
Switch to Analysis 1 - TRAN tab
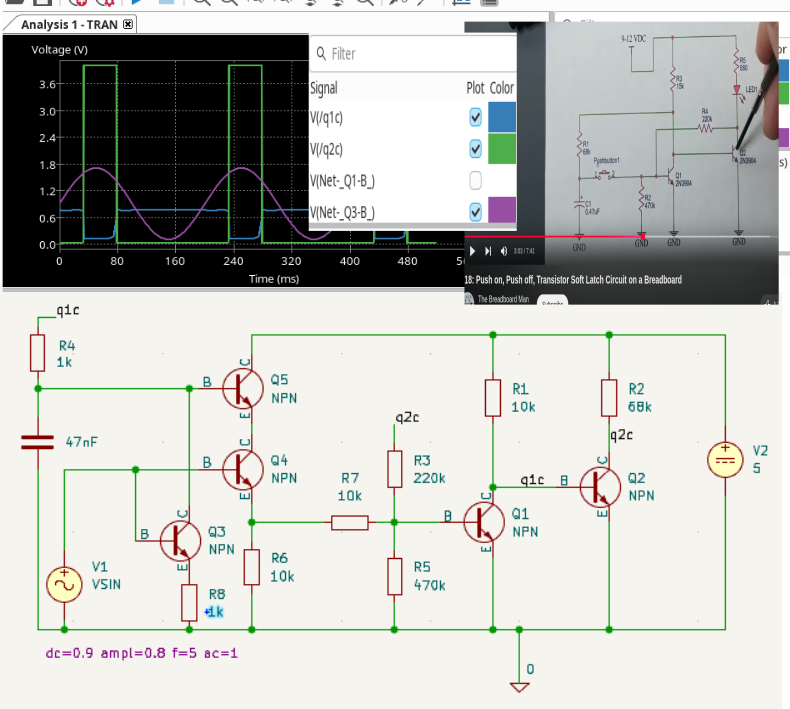69,24
